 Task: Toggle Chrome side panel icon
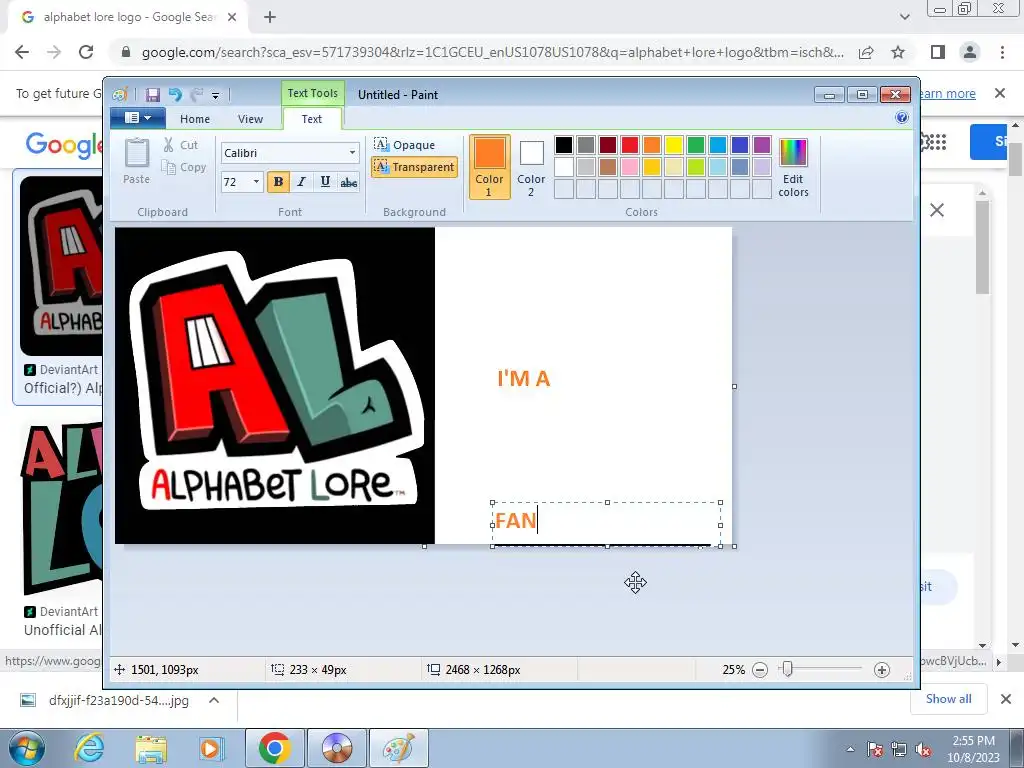coord(938,52)
